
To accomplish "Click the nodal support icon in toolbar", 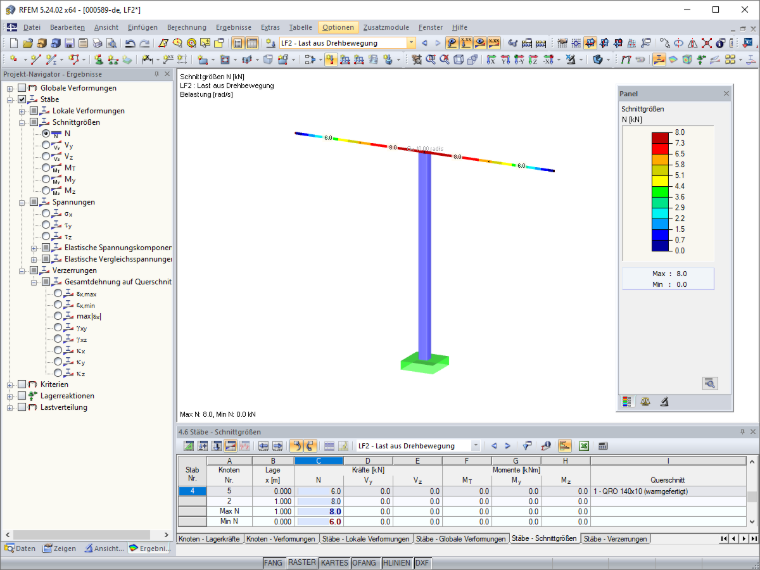I will coord(98,60).
